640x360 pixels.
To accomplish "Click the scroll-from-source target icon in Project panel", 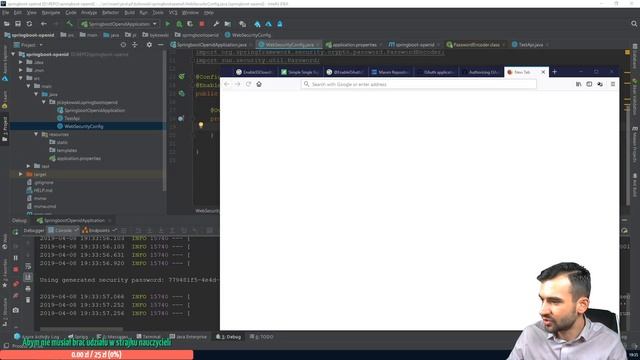I will (x=123, y=44).
